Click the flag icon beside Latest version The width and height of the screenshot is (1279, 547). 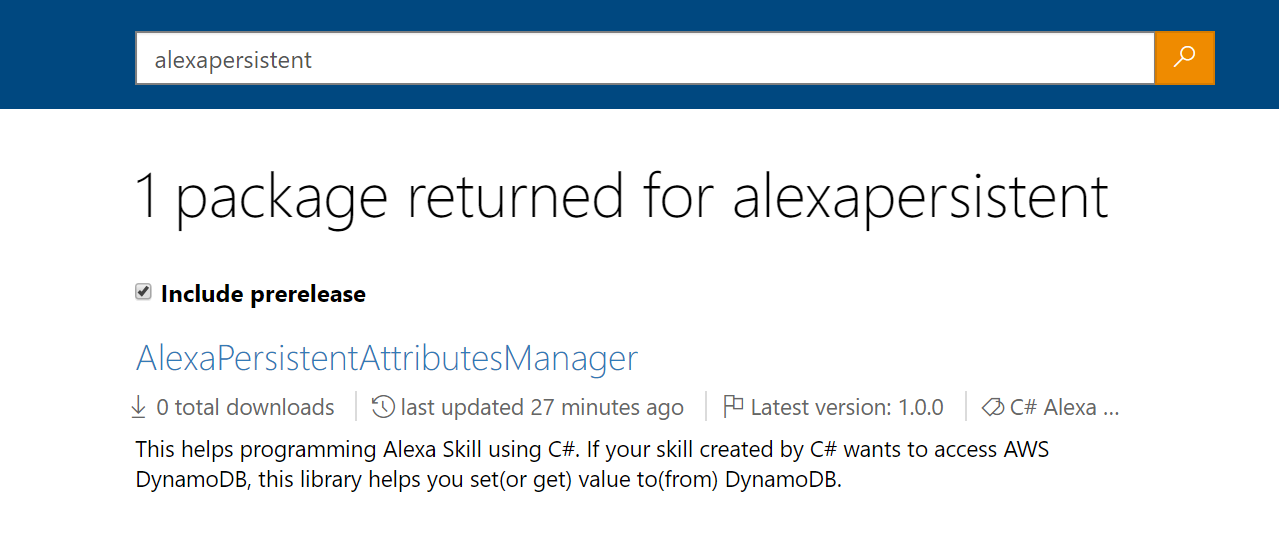coord(733,406)
